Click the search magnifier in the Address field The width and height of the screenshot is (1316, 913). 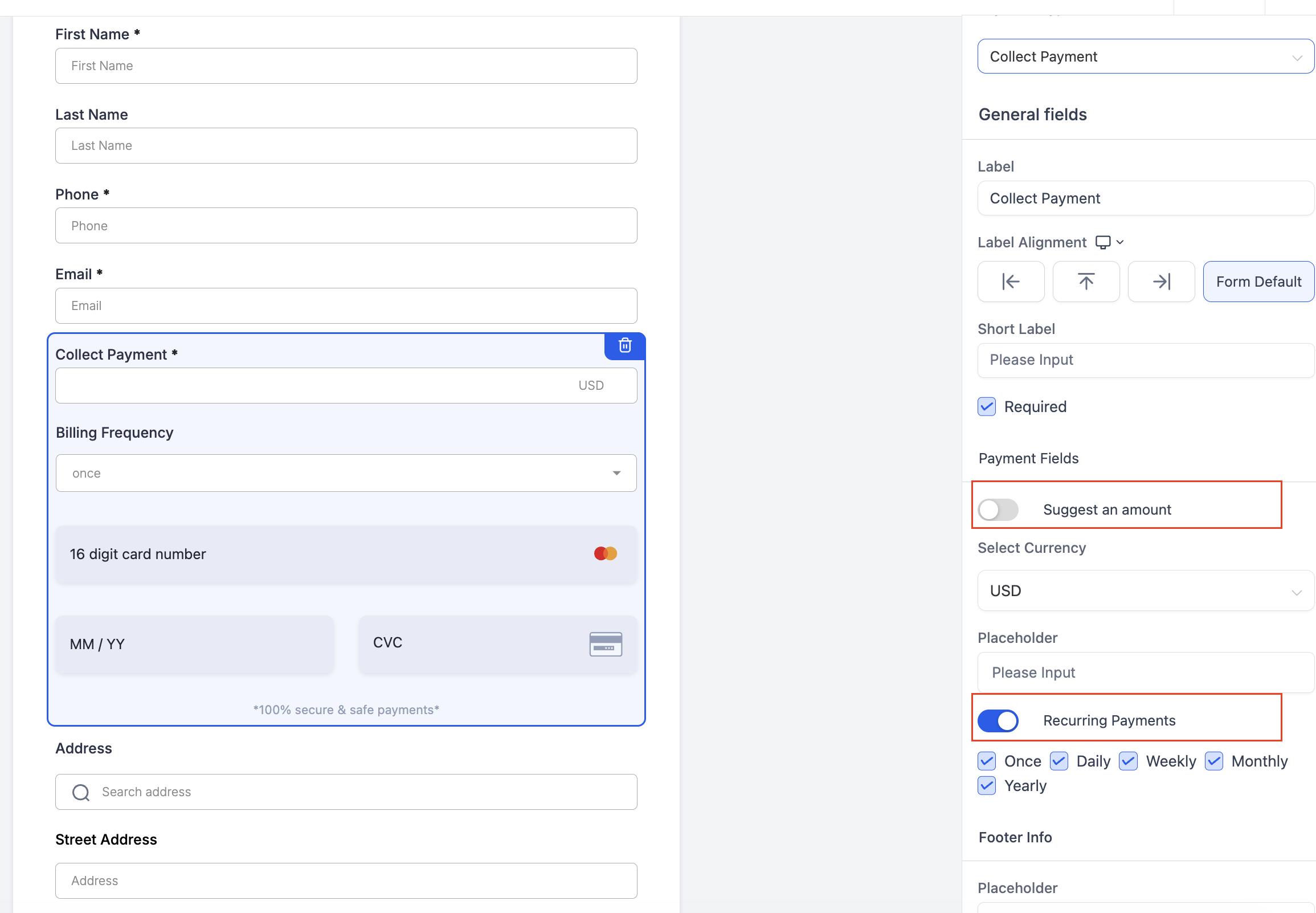pos(80,792)
